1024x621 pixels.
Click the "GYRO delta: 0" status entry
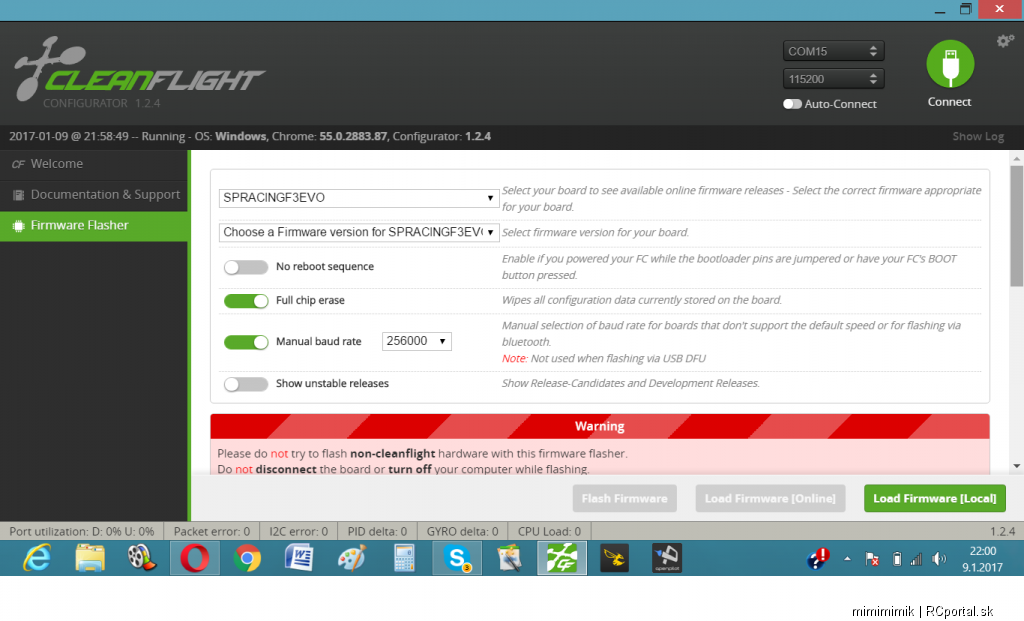tap(462, 532)
